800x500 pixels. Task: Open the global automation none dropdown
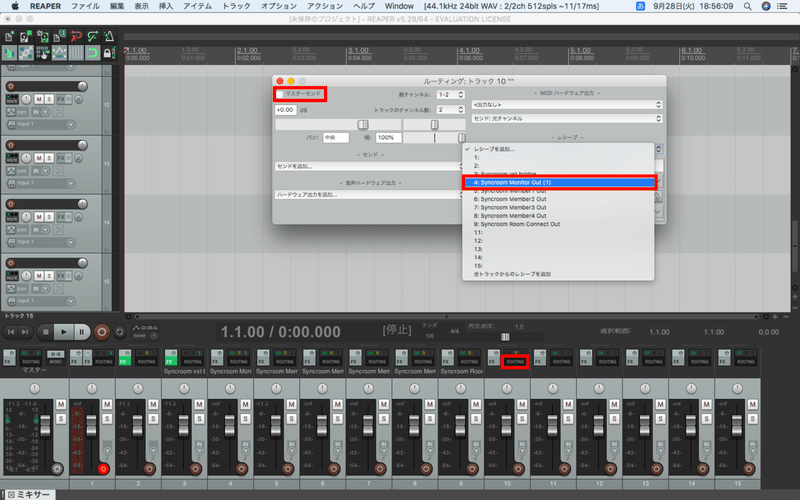point(145,336)
